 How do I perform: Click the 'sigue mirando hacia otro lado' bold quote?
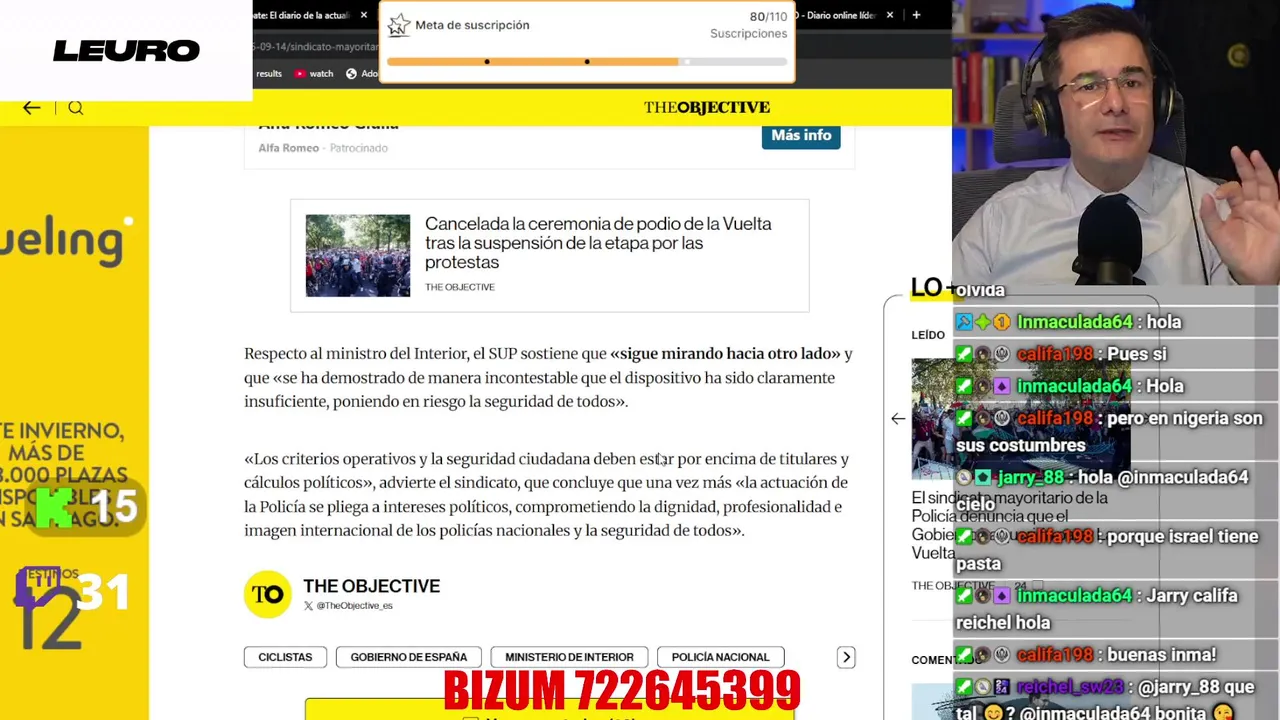tap(725, 353)
